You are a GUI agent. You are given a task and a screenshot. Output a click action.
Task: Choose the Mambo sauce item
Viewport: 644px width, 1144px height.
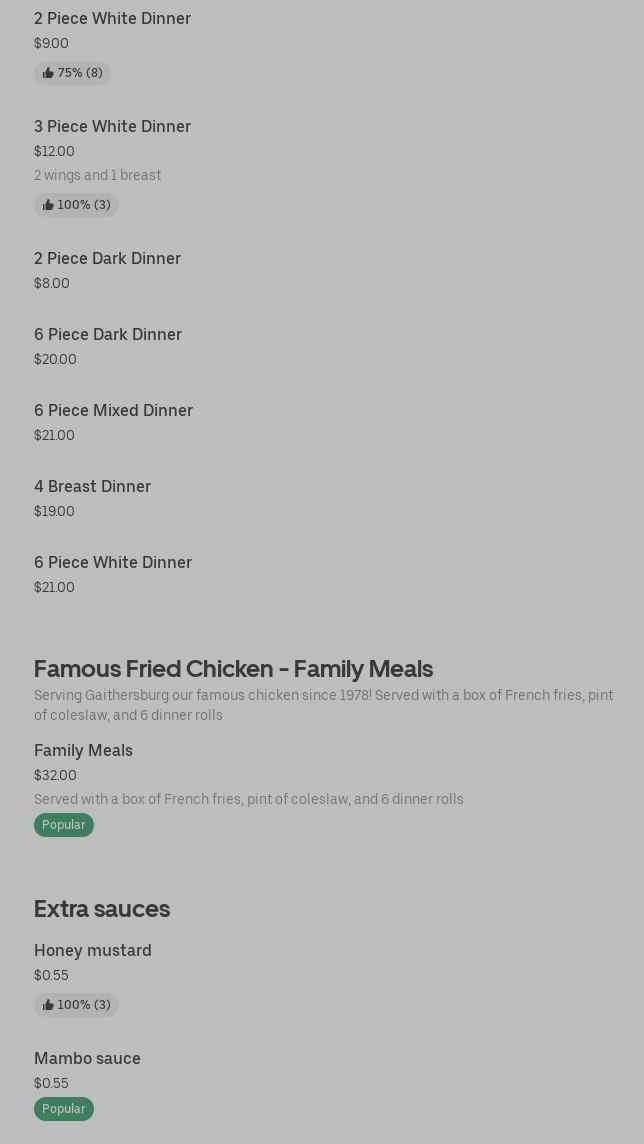click(x=87, y=1058)
